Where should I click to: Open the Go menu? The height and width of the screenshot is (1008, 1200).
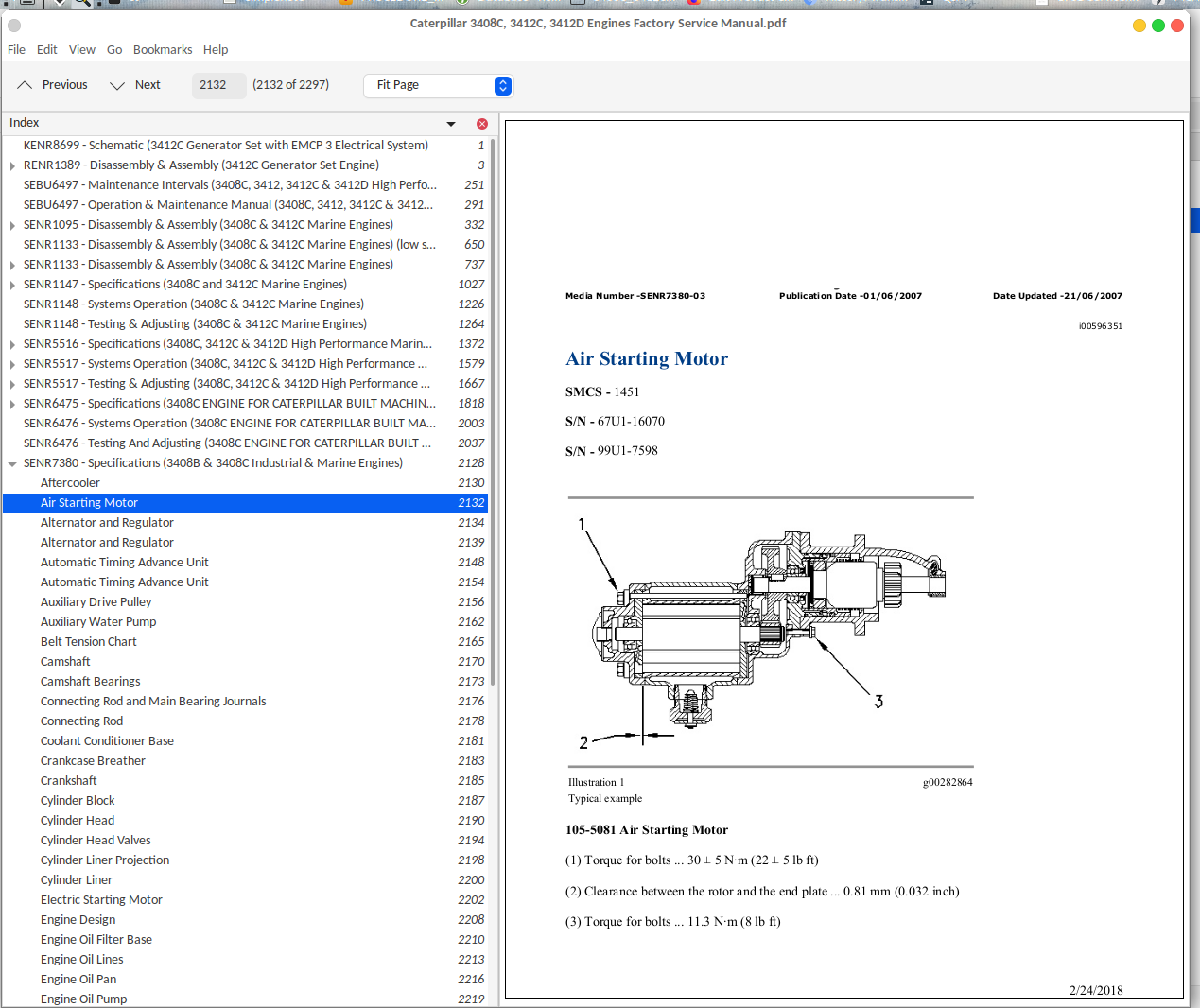click(113, 49)
